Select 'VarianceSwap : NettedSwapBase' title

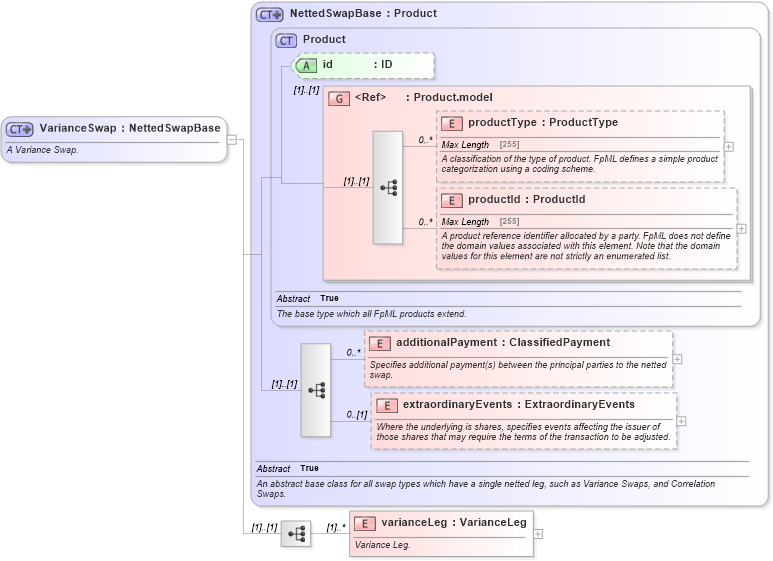pos(130,128)
